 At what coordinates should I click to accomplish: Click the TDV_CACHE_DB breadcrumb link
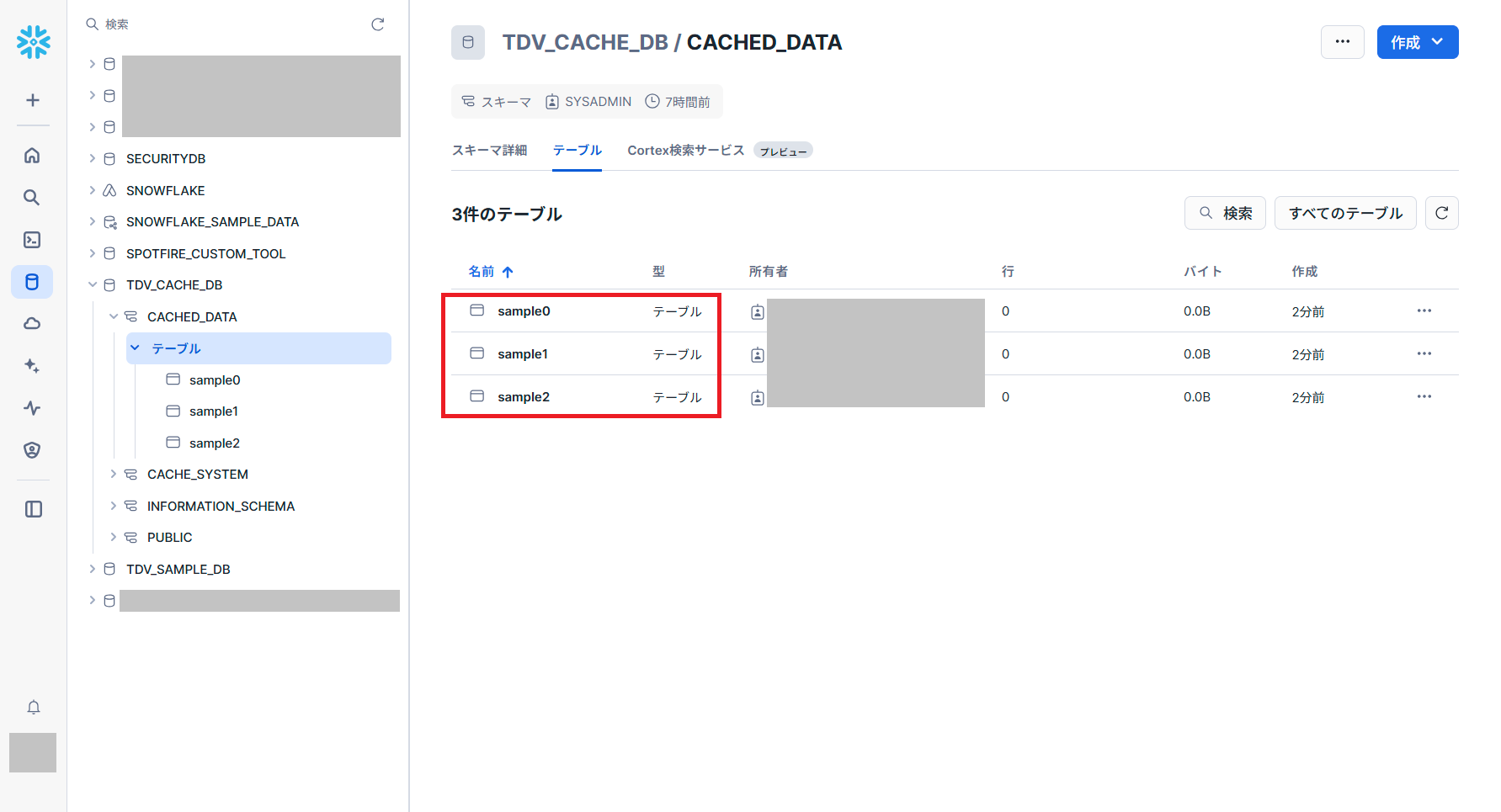click(585, 42)
